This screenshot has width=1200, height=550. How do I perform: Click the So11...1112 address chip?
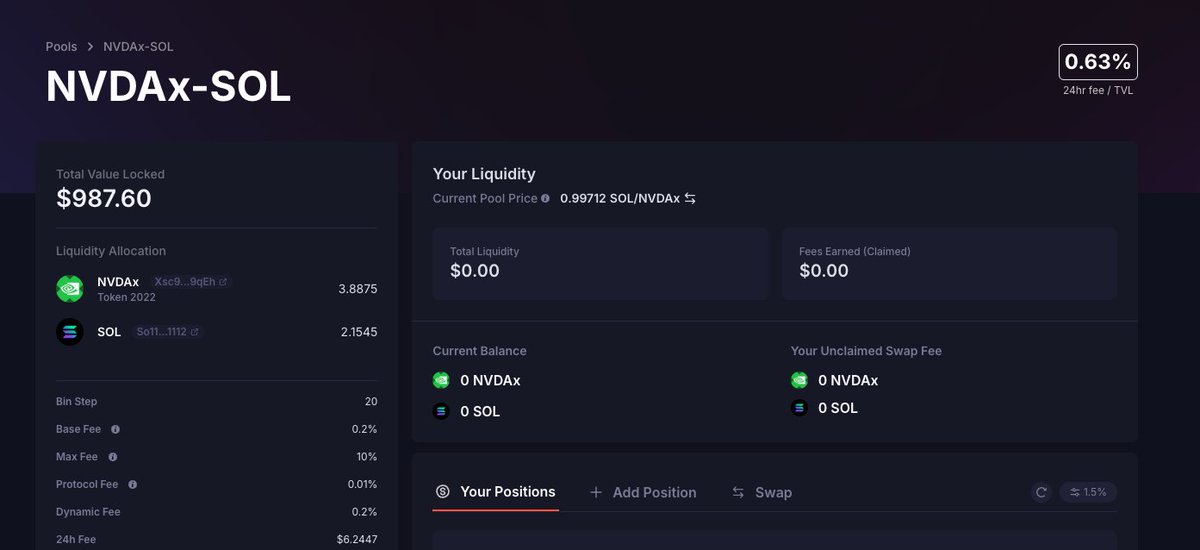(x=167, y=332)
